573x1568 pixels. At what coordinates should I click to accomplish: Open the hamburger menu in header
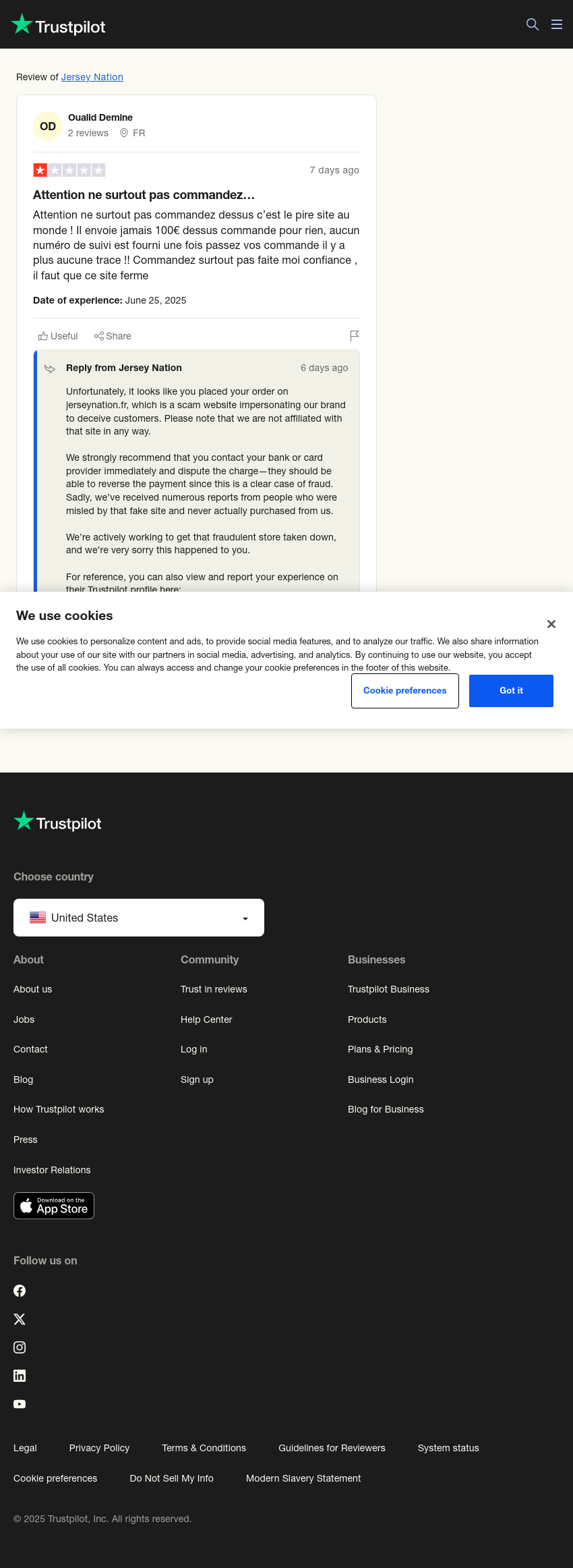(557, 24)
